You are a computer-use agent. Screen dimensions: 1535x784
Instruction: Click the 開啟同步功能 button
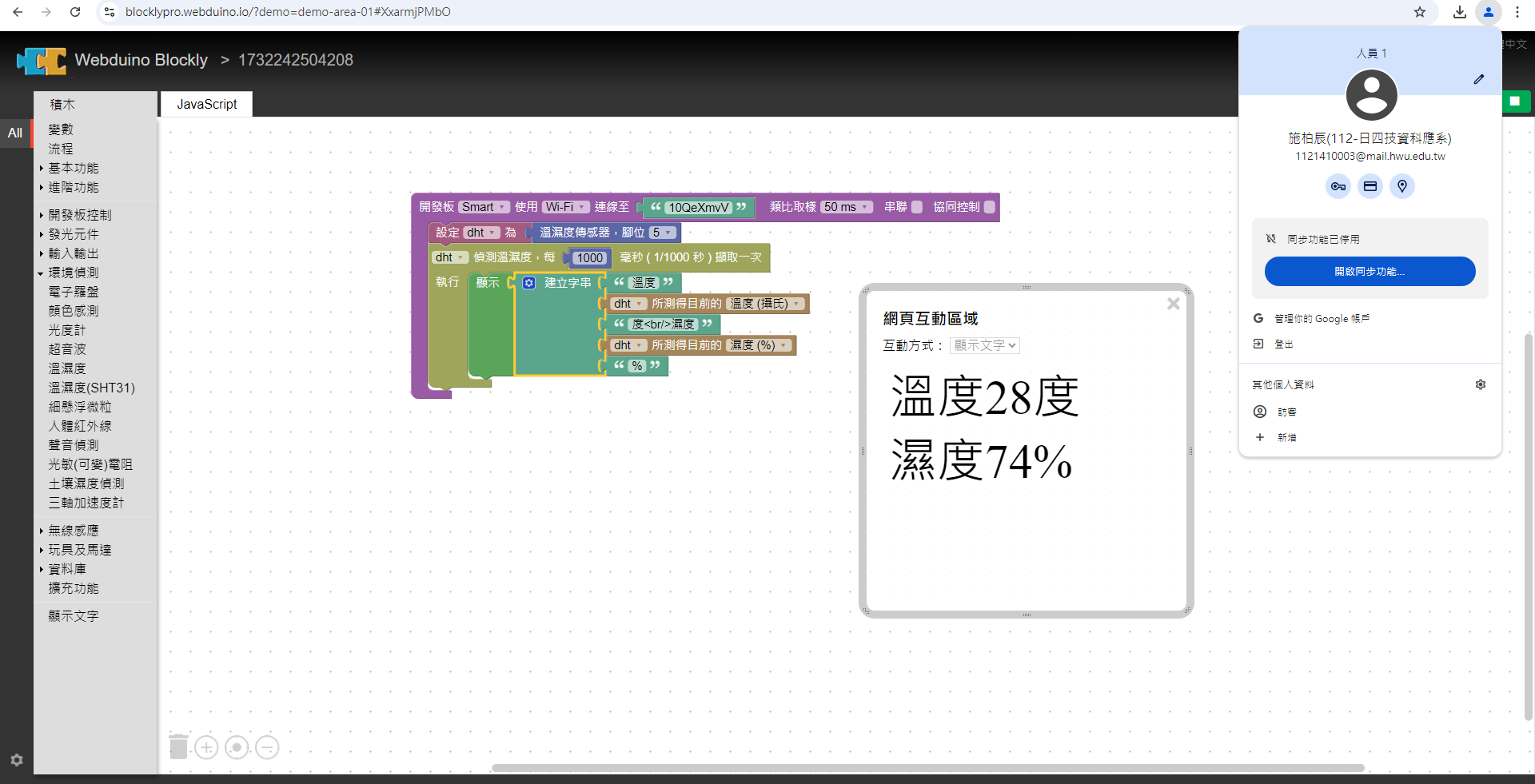click(1369, 272)
